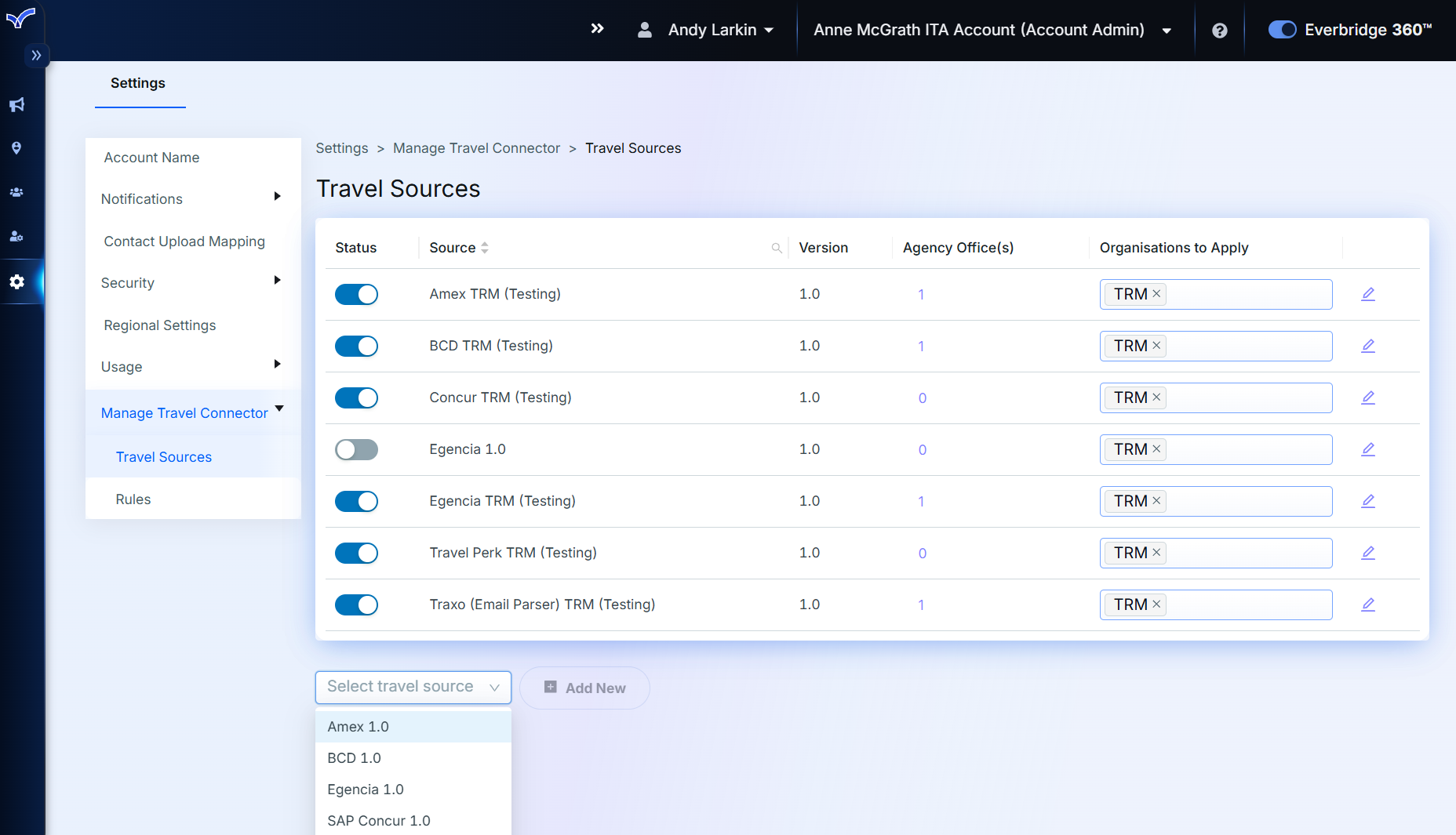
Task: Go to Manage Travel Connector breadcrumb link
Action: [476, 148]
